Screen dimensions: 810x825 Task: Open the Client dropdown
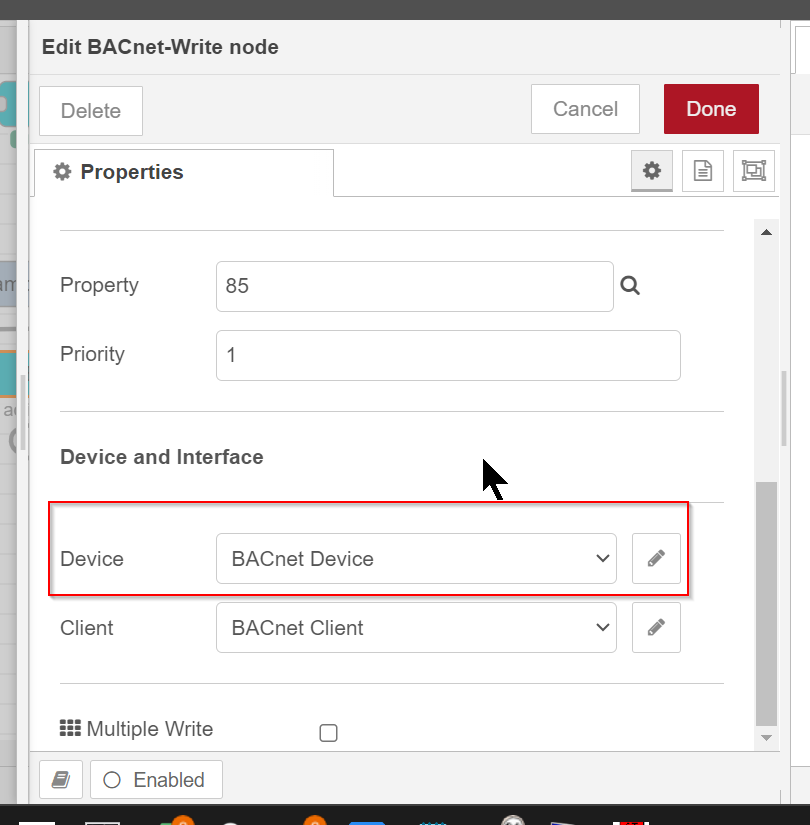[416, 627]
